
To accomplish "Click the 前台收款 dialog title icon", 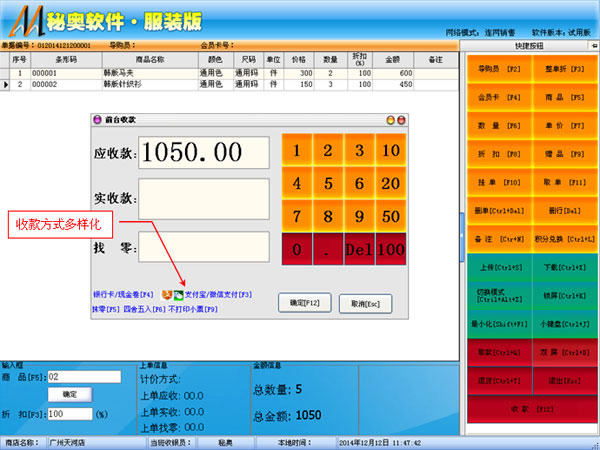I will (x=96, y=119).
